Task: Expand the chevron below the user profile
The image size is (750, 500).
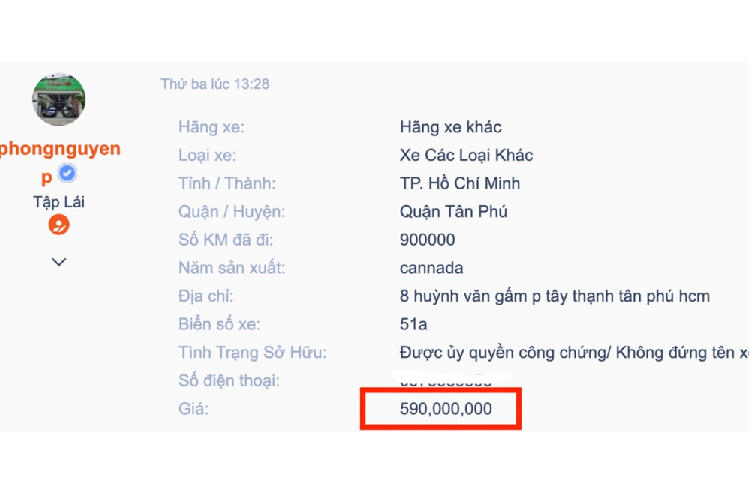Action: (59, 262)
